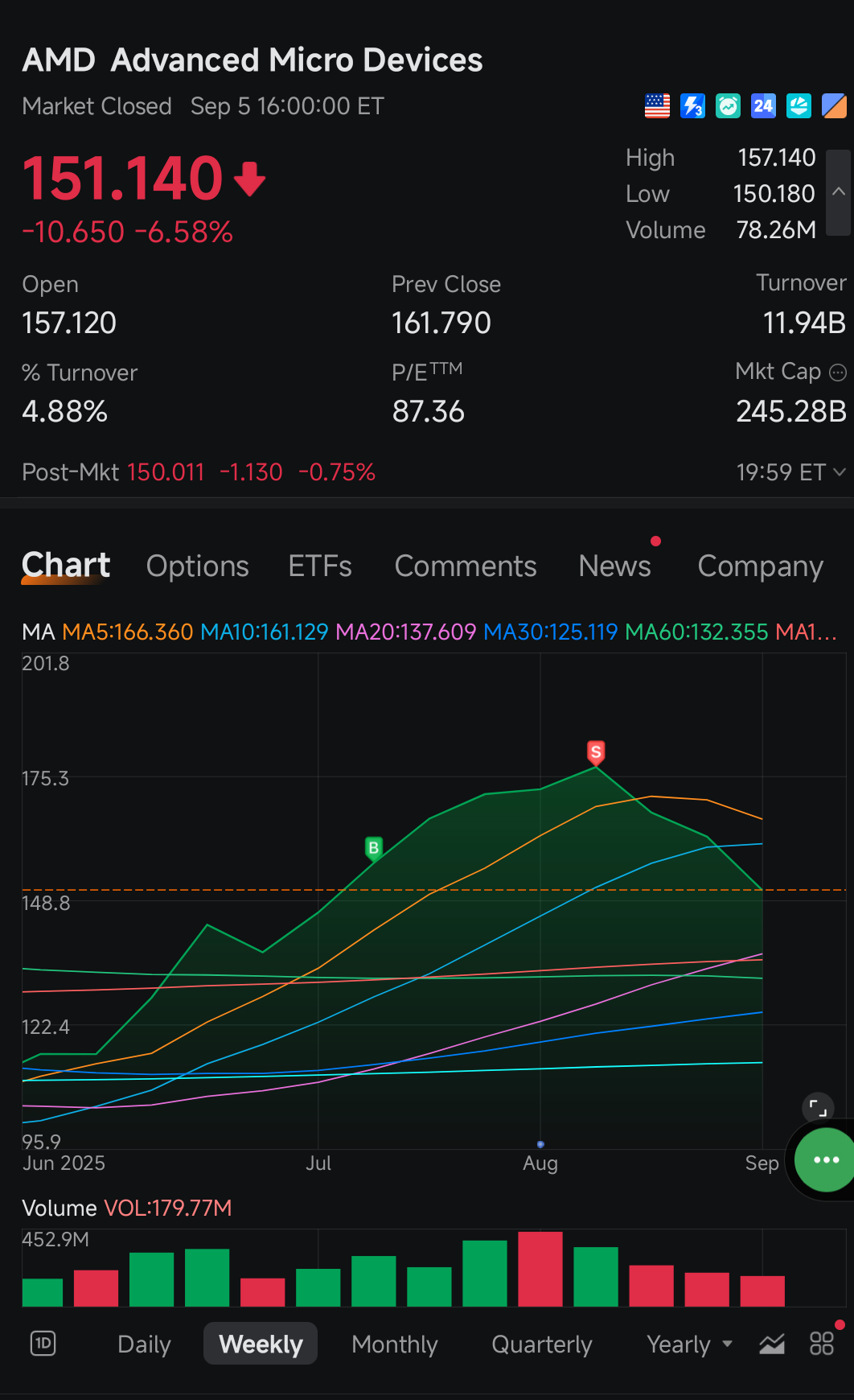Tap the -6.58% change percentage

click(184, 233)
